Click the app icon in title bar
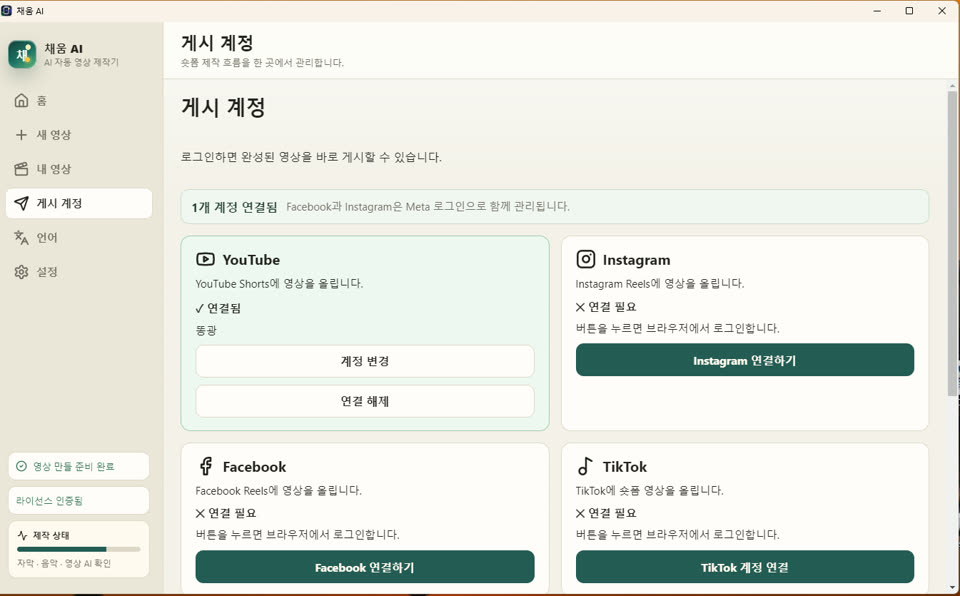The height and width of the screenshot is (596, 960). click(x=7, y=10)
